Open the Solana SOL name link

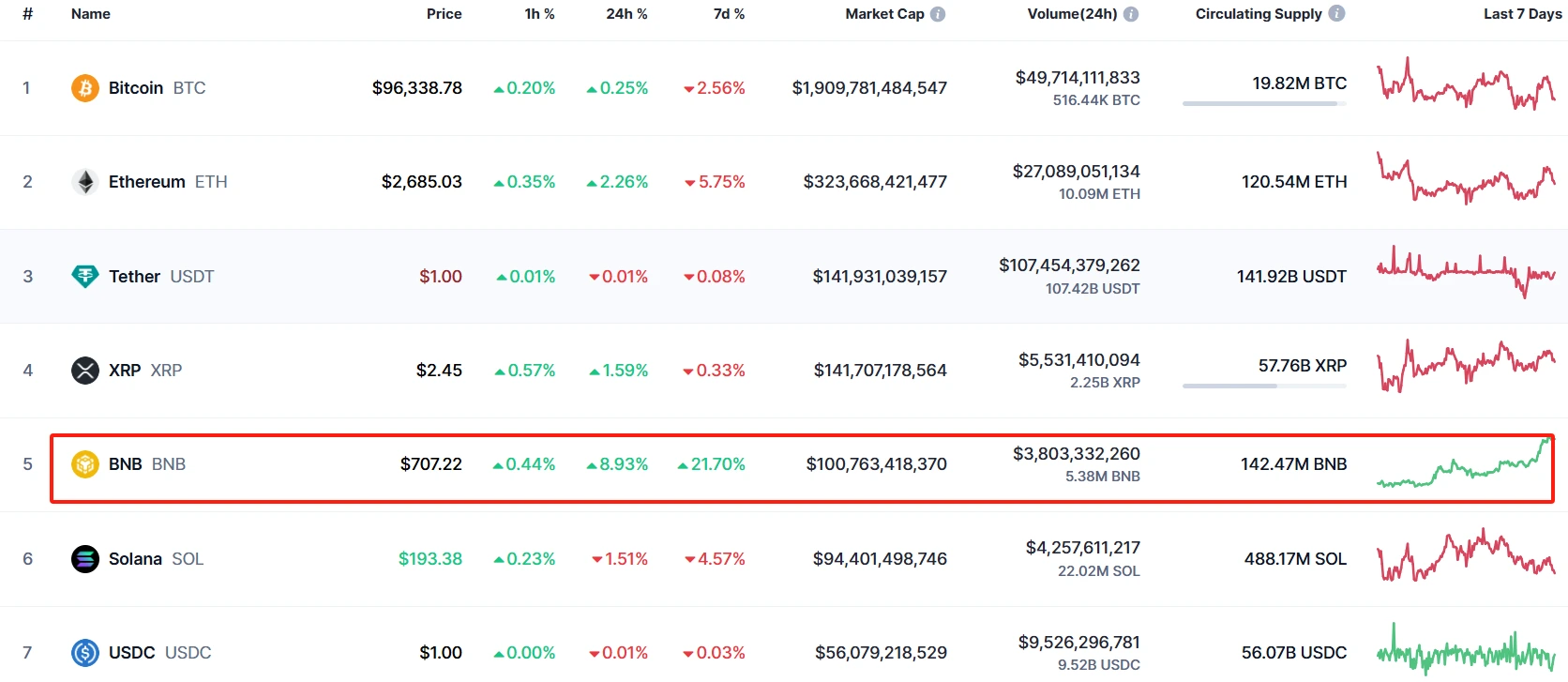click(x=157, y=559)
